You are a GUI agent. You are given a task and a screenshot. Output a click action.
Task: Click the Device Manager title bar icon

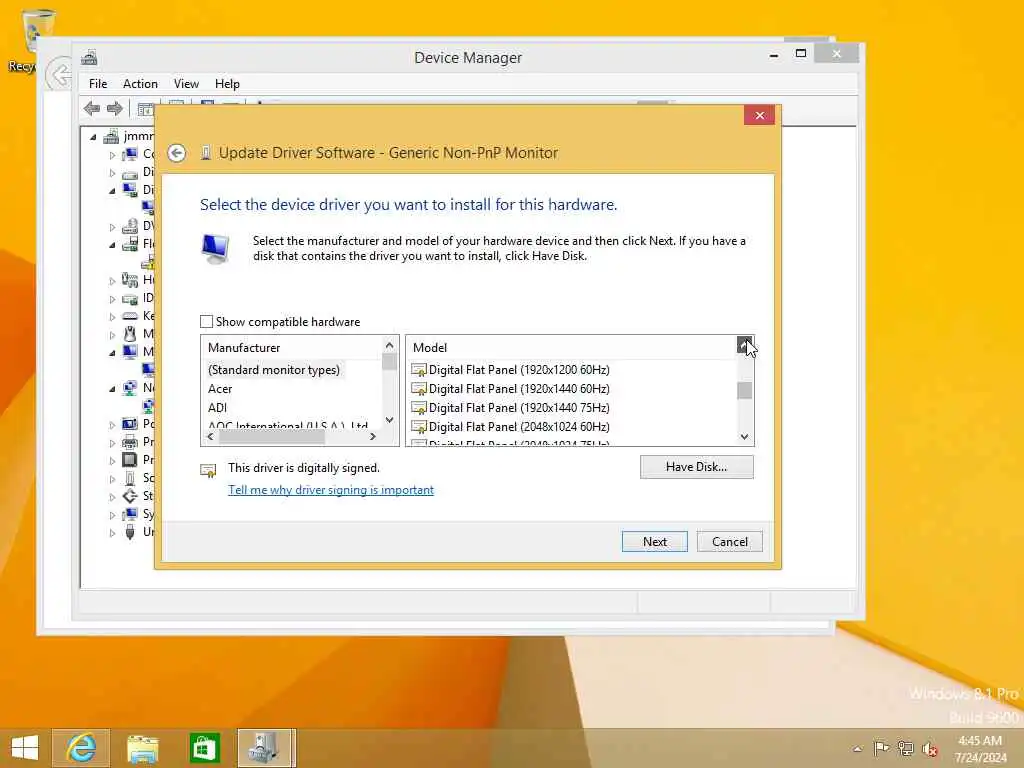tap(89, 58)
